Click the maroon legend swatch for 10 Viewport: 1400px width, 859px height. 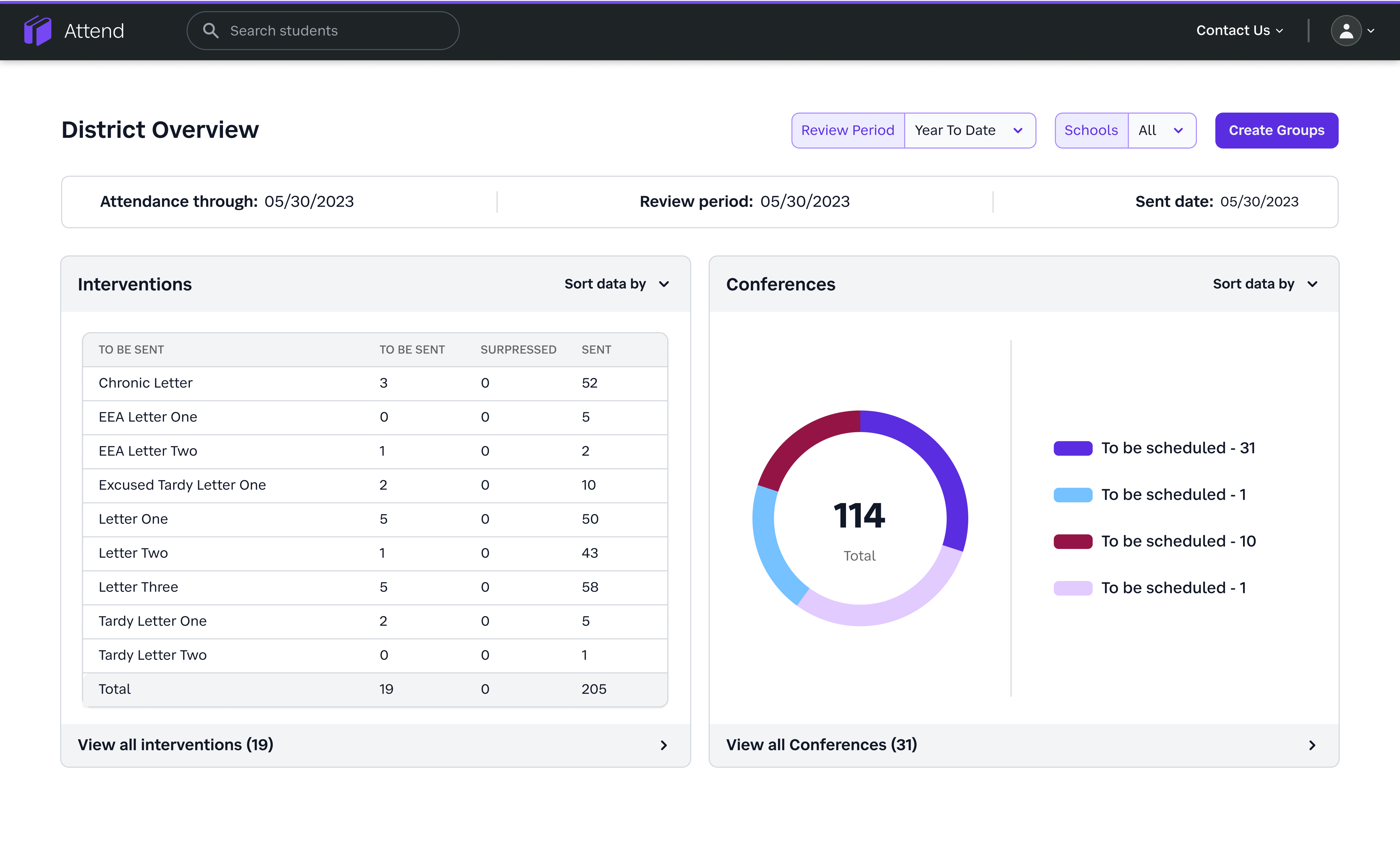point(1073,541)
